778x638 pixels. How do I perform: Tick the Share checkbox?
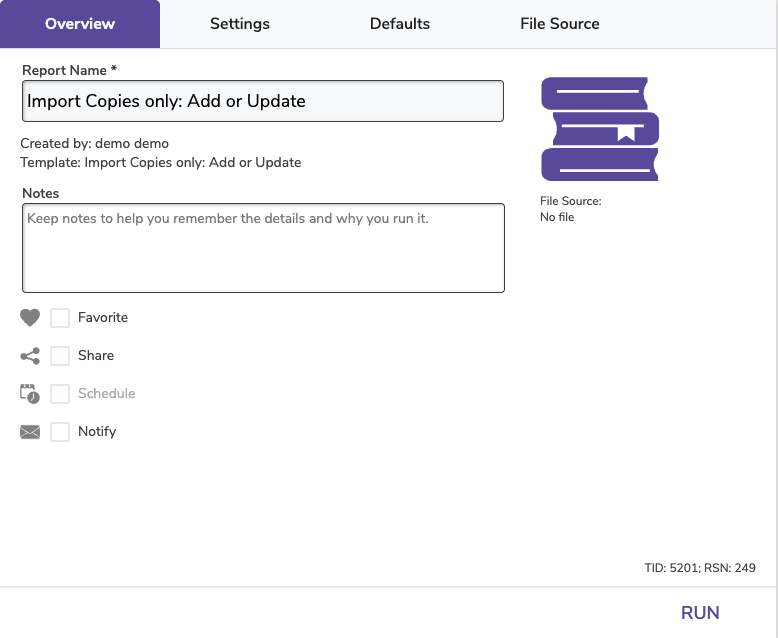click(x=60, y=356)
